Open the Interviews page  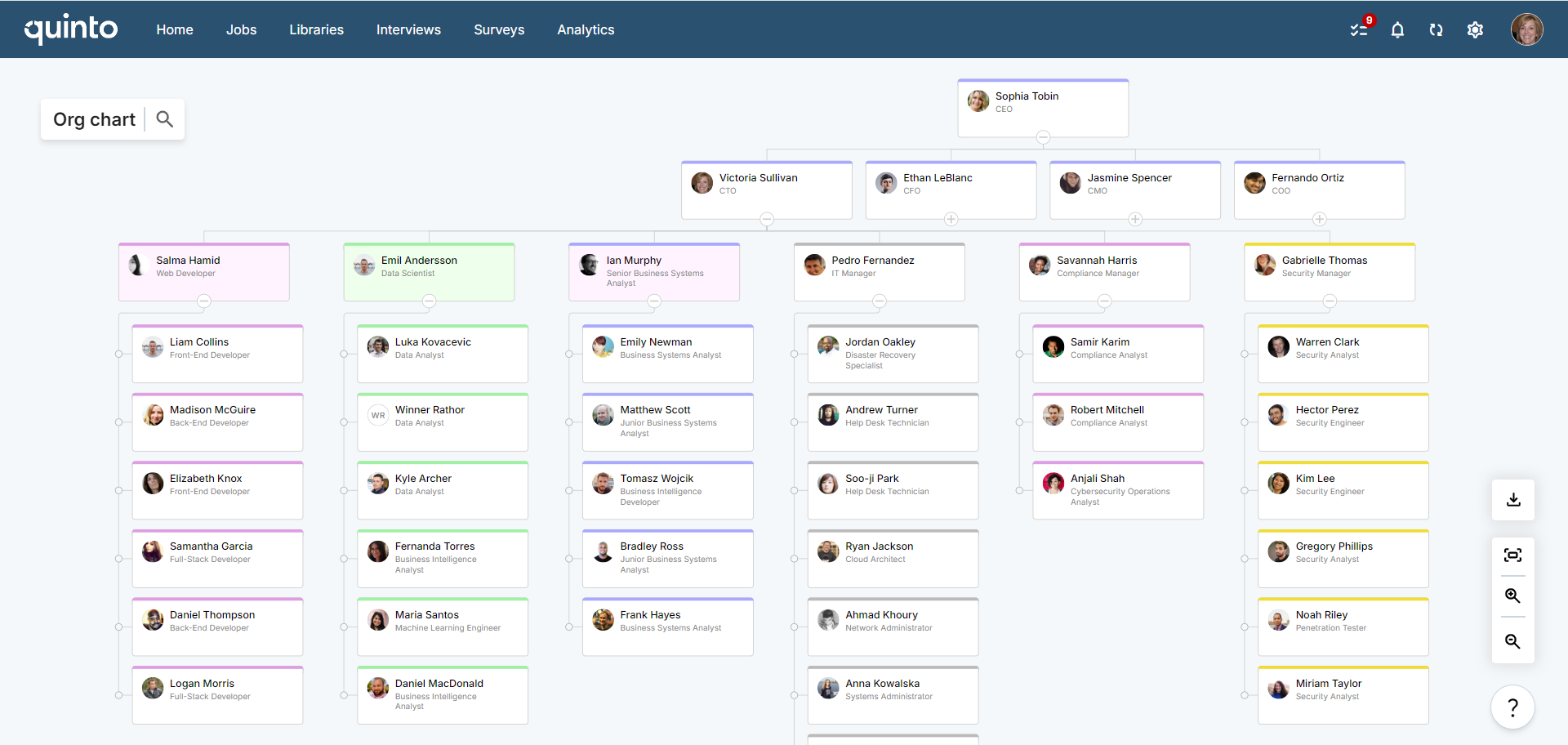[x=408, y=29]
